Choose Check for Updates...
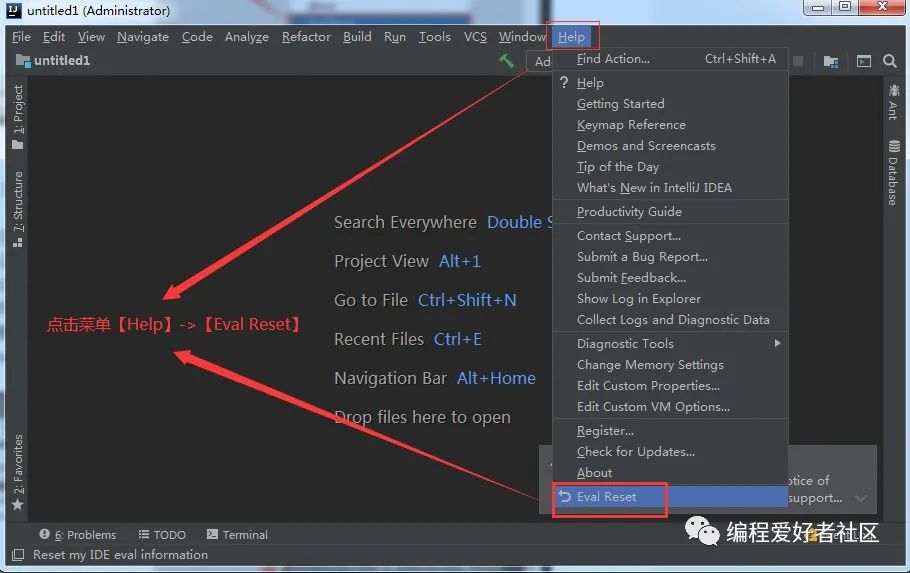The height and width of the screenshot is (573, 910). point(670,451)
